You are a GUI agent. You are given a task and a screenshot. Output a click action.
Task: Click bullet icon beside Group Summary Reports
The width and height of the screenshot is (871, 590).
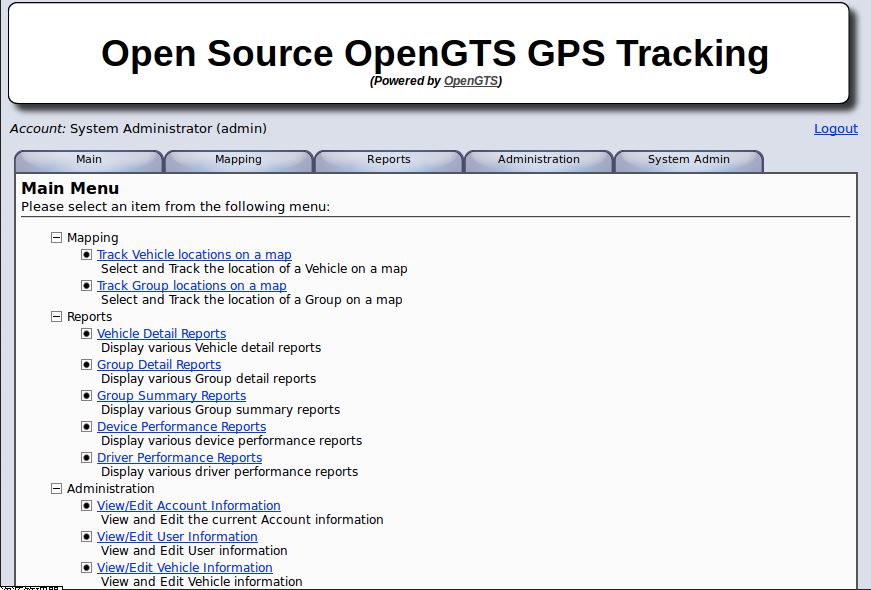[x=86, y=396]
